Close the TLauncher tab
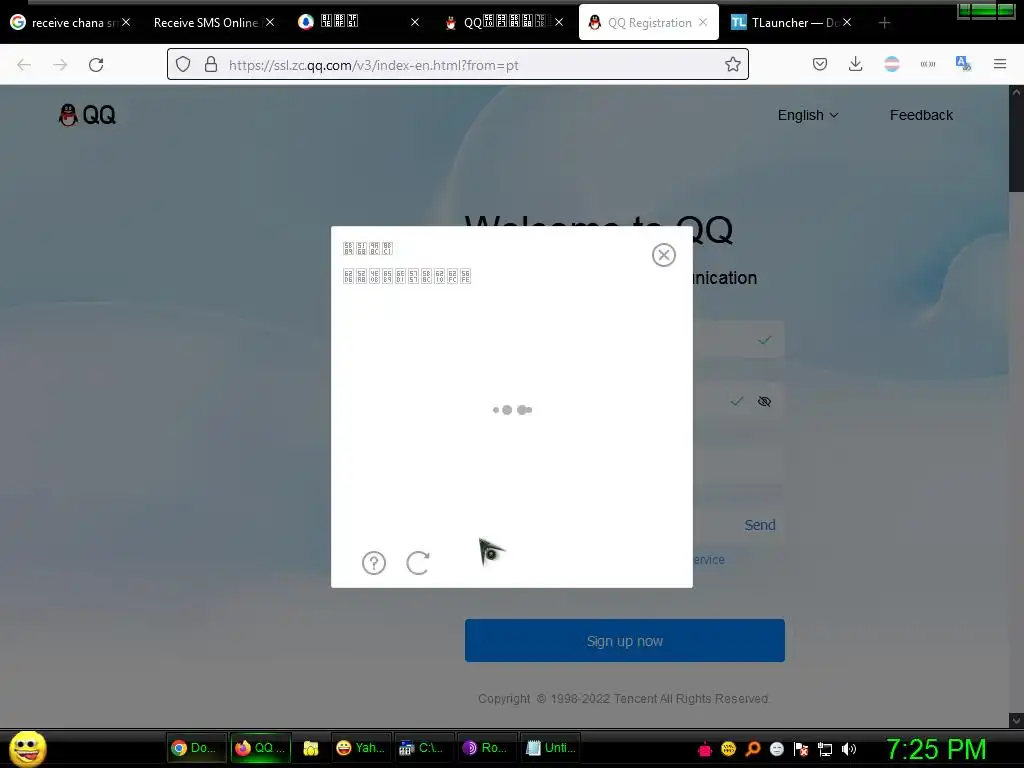Image resolution: width=1024 pixels, height=768 pixels. 847,22
